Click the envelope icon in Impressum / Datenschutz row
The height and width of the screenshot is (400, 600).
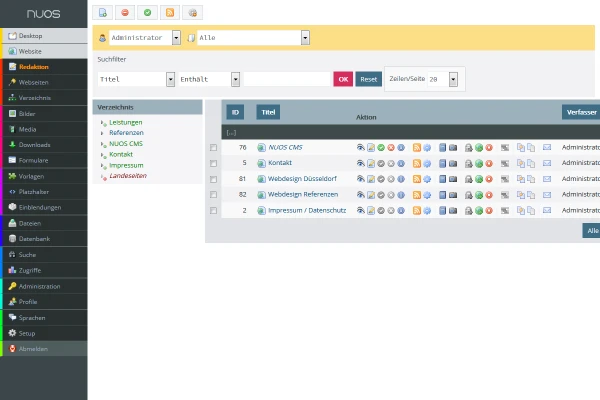pyautogui.click(x=547, y=211)
